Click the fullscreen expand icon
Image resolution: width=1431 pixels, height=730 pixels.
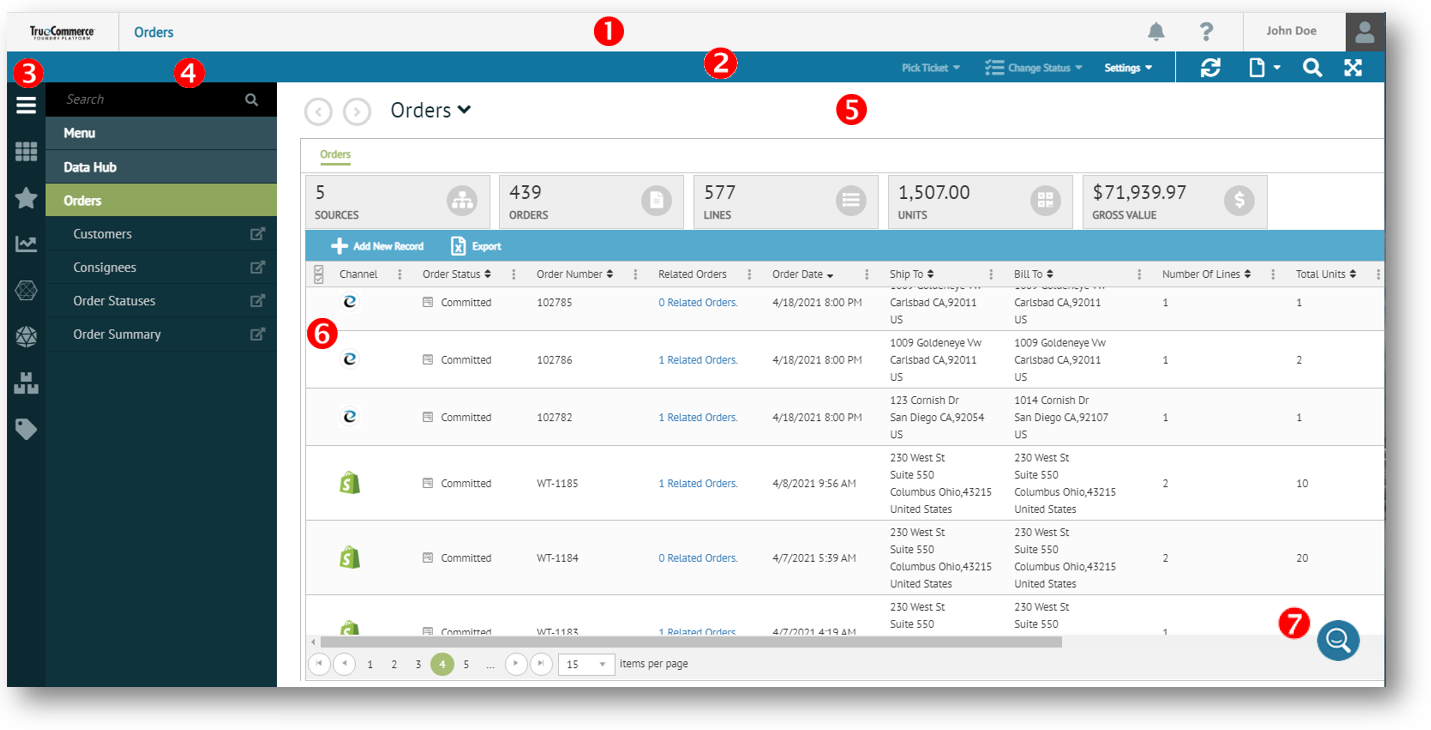[1353, 68]
